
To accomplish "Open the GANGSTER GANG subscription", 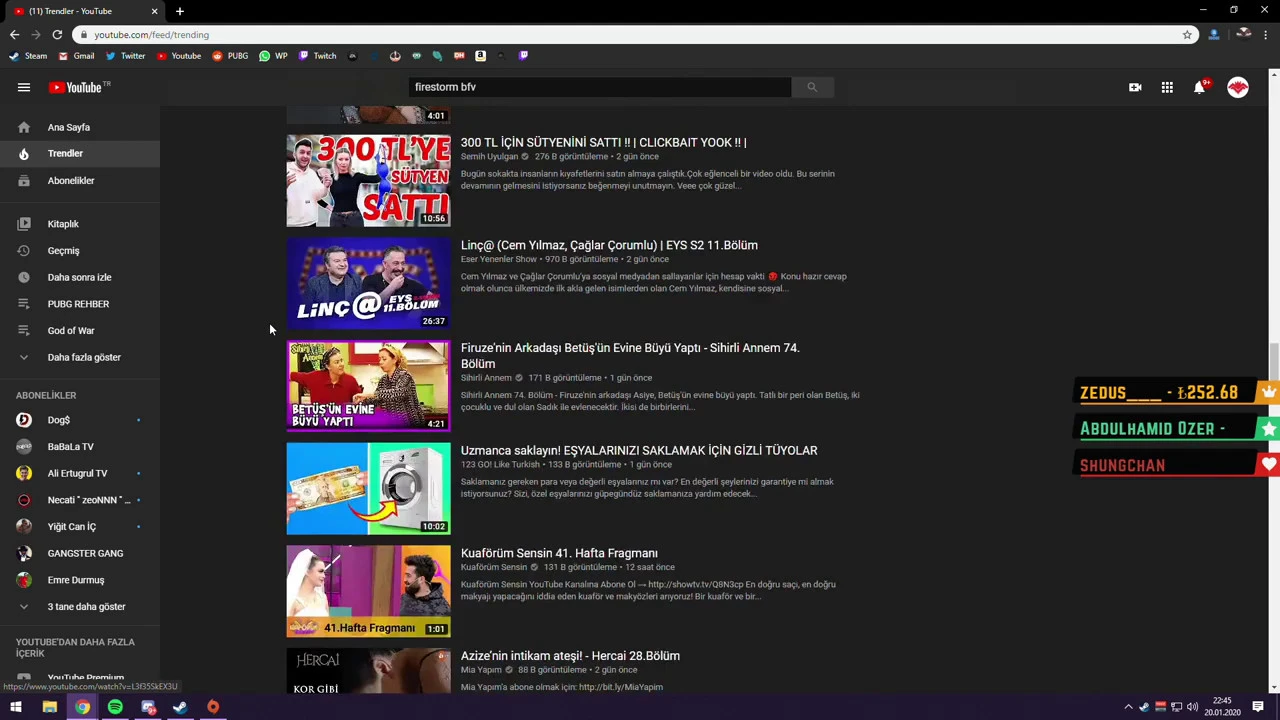I will 80,553.
